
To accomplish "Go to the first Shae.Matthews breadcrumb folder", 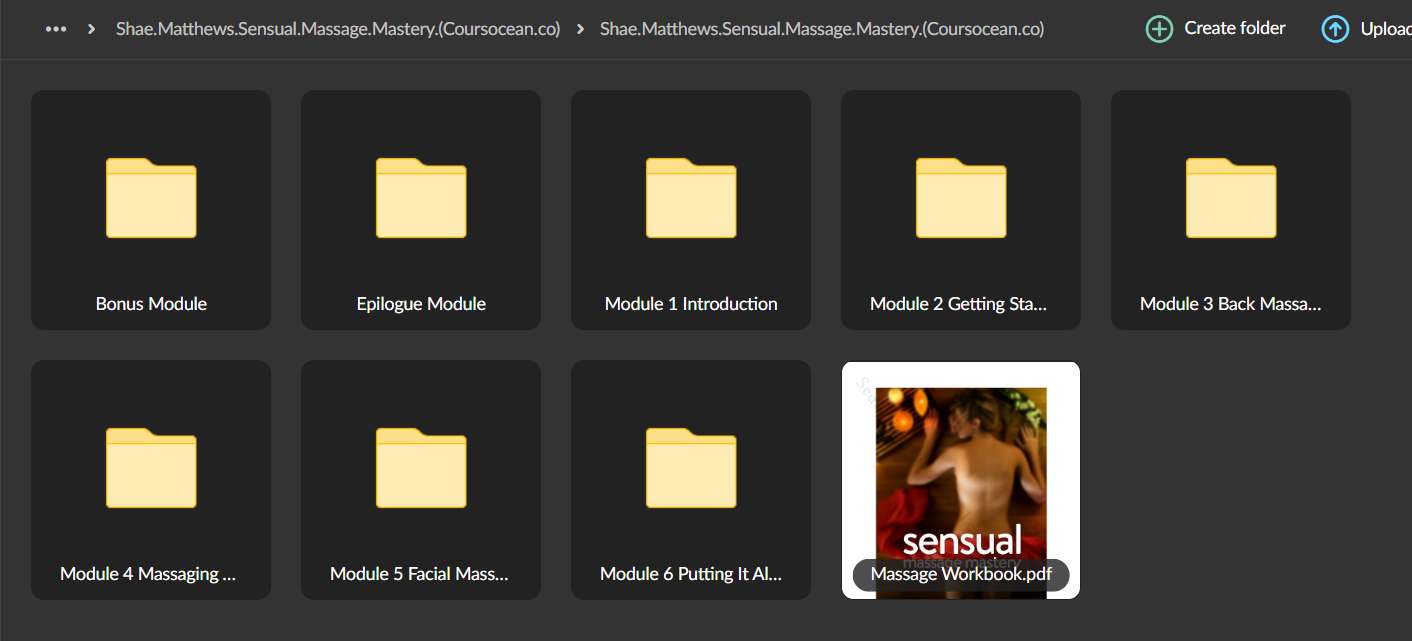I will click(x=338, y=29).
